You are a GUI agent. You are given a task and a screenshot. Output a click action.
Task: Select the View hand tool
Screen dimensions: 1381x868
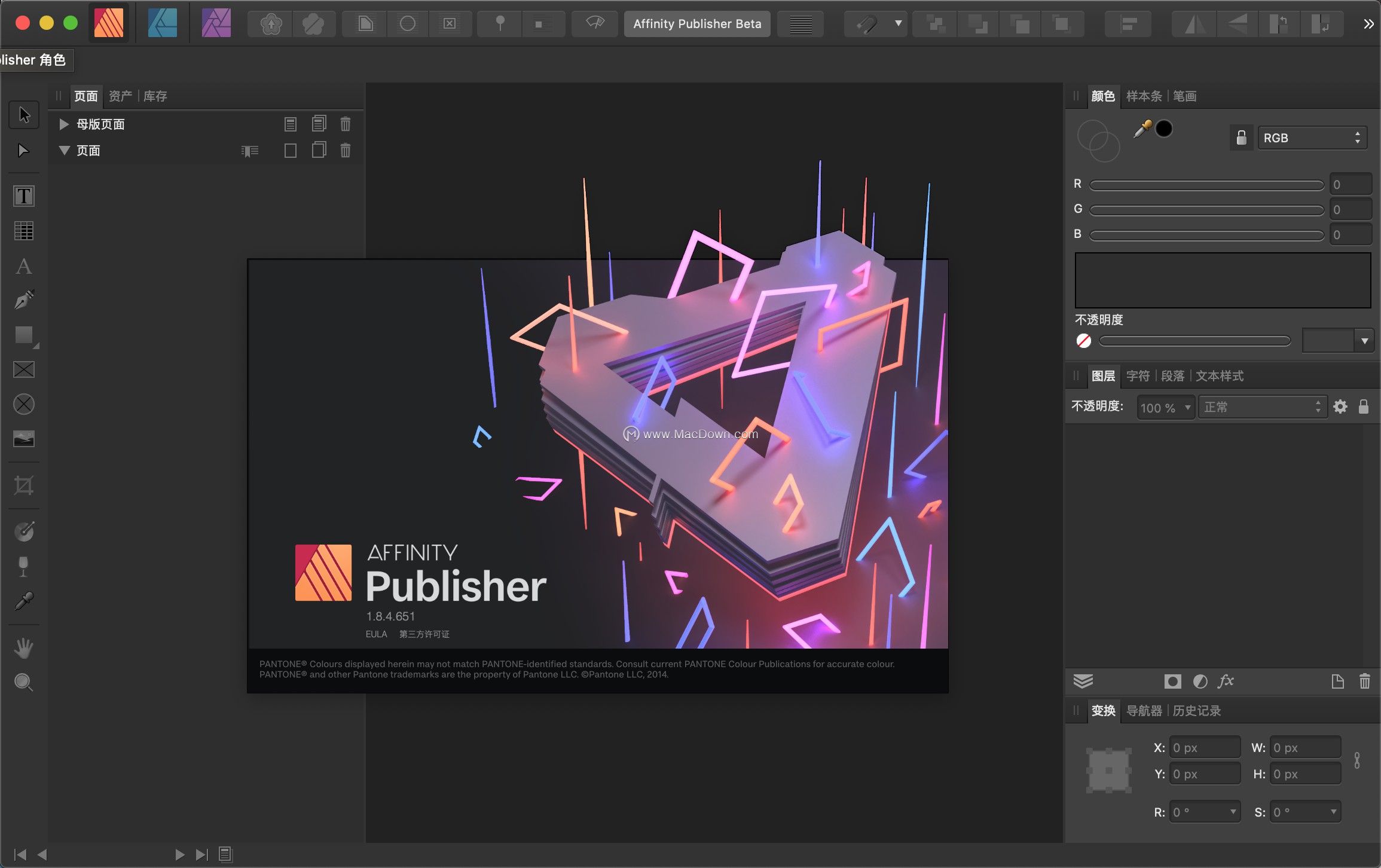tap(24, 647)
